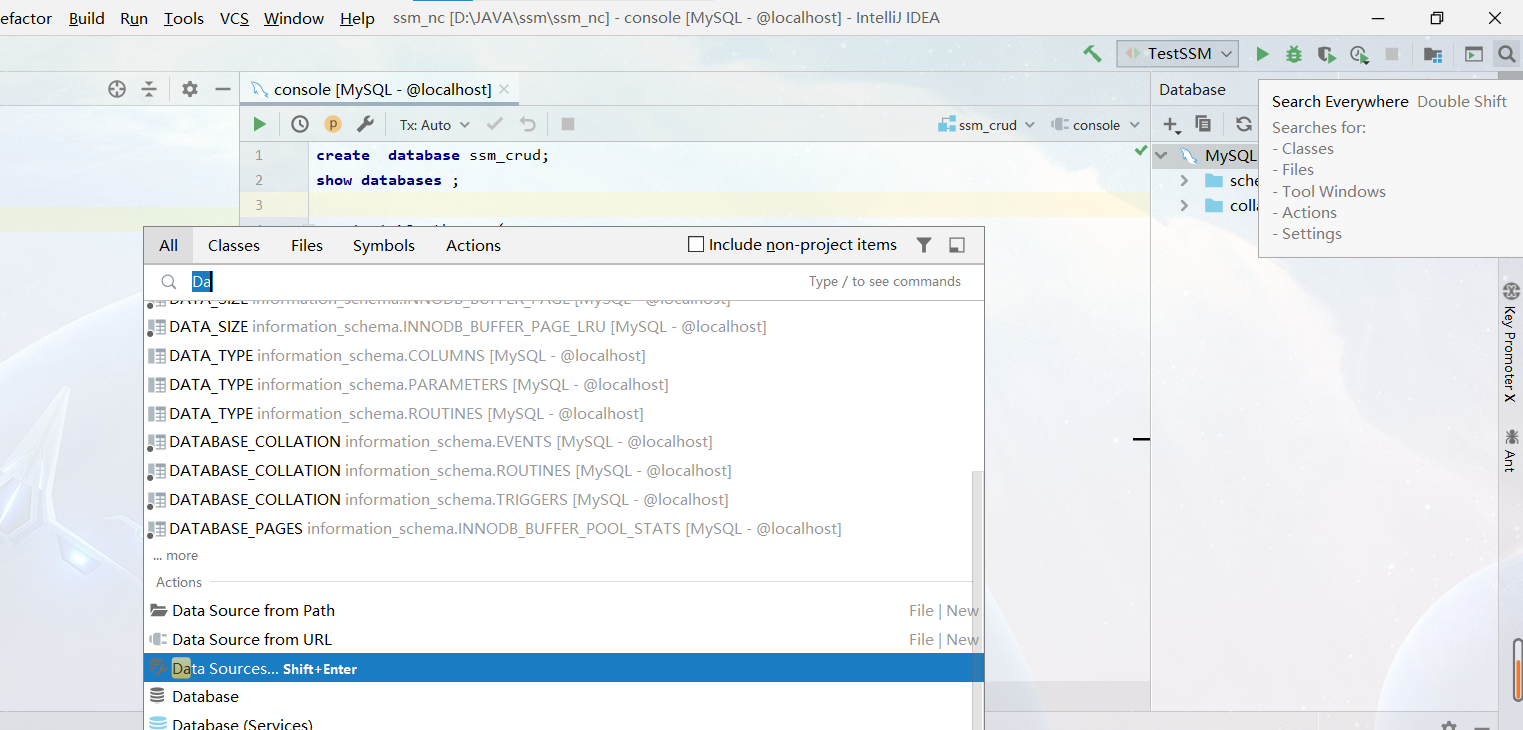This screenshot has width=1523, height=730.
Task: Expand the schemas folder node in Database tree
Action: point(1185,180)
